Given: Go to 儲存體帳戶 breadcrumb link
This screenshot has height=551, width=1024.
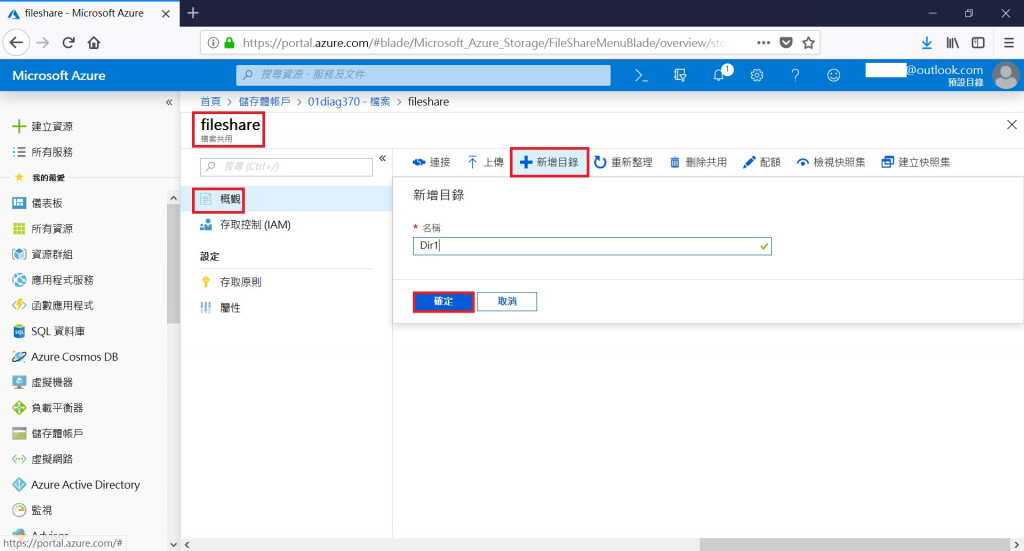Looking at the screenshot, I should 264,102.
